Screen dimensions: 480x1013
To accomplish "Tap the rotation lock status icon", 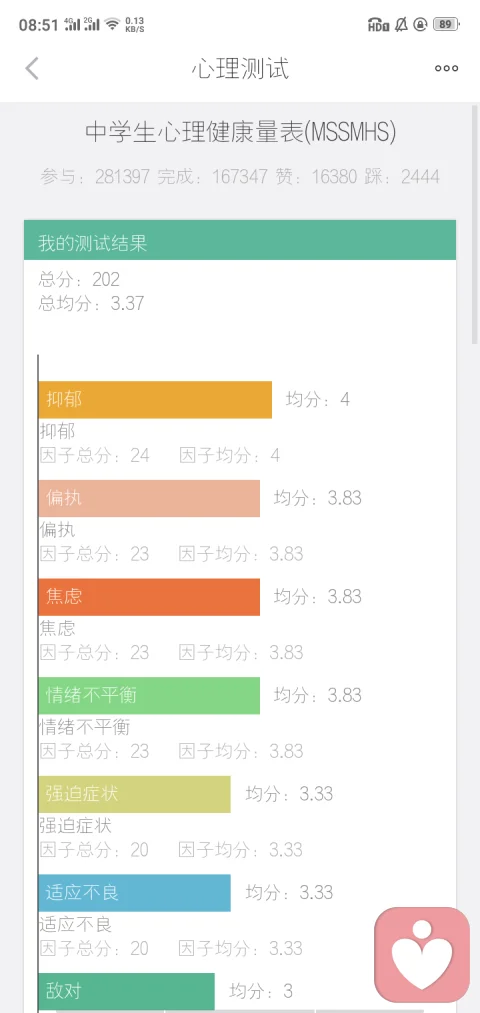I will pyautogui.click(x=421, y=25).
